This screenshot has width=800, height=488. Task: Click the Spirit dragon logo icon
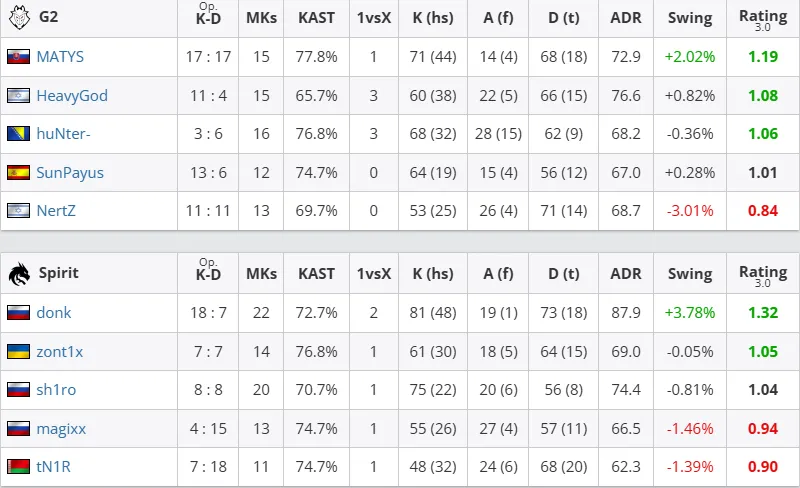(x=19, y=274)
